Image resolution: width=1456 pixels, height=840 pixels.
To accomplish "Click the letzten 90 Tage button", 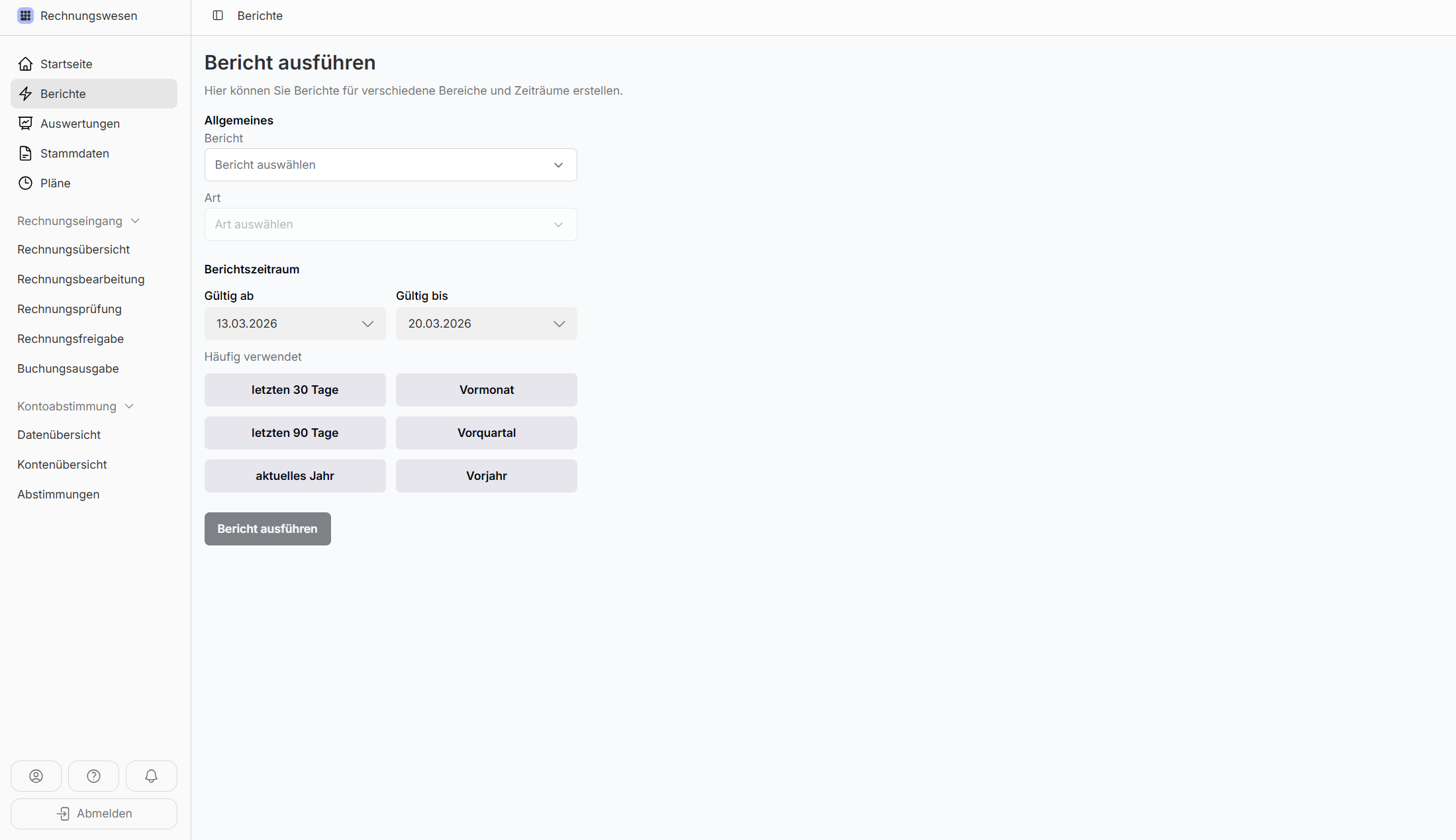I will click(x=295, y=433).
